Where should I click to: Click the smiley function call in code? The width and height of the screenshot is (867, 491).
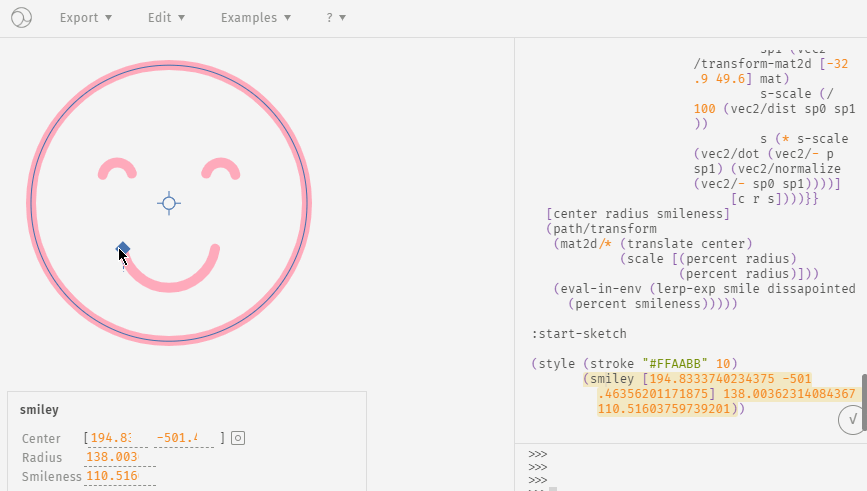click(612, 379)
